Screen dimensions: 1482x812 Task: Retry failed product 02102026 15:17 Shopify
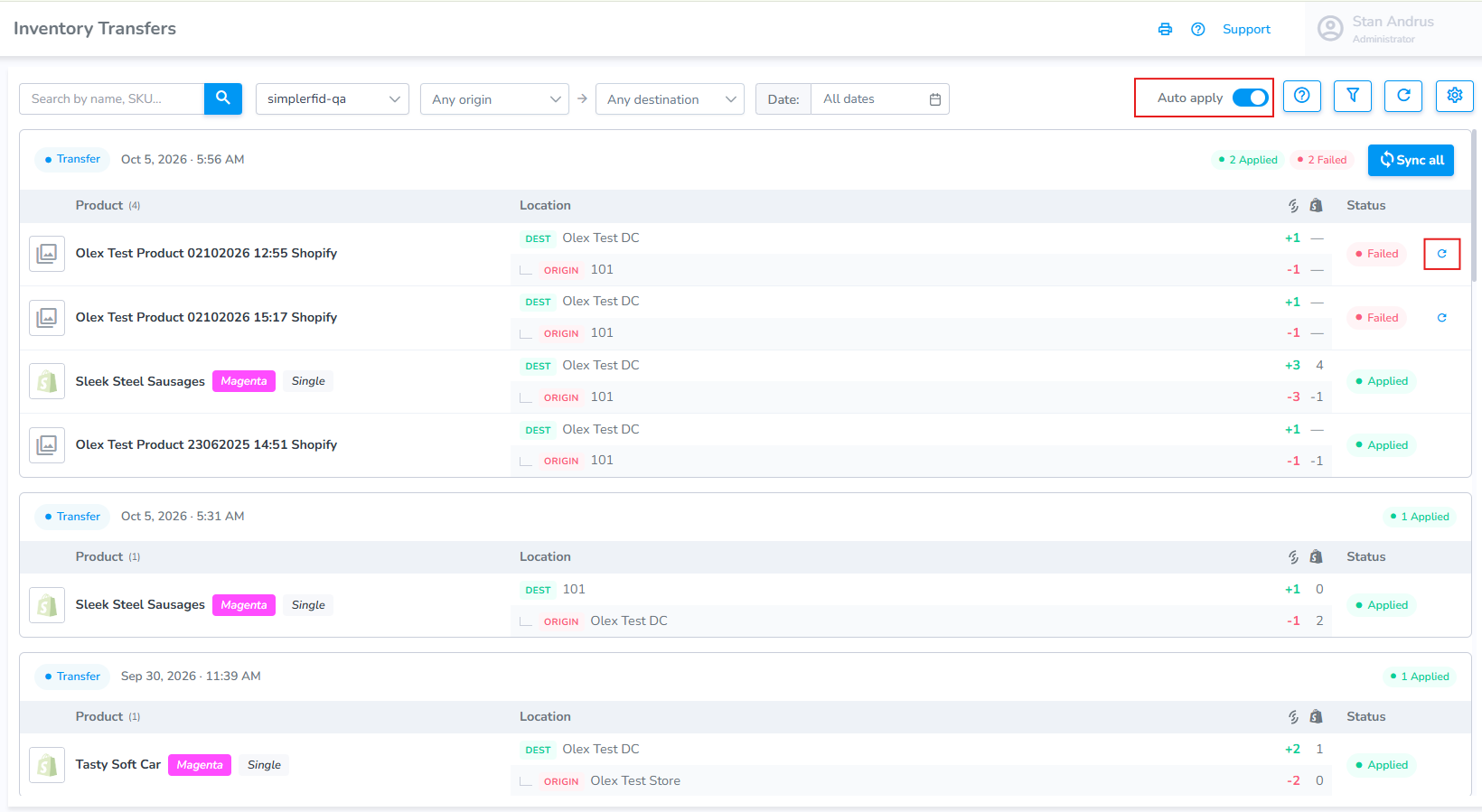point(1442,318)
